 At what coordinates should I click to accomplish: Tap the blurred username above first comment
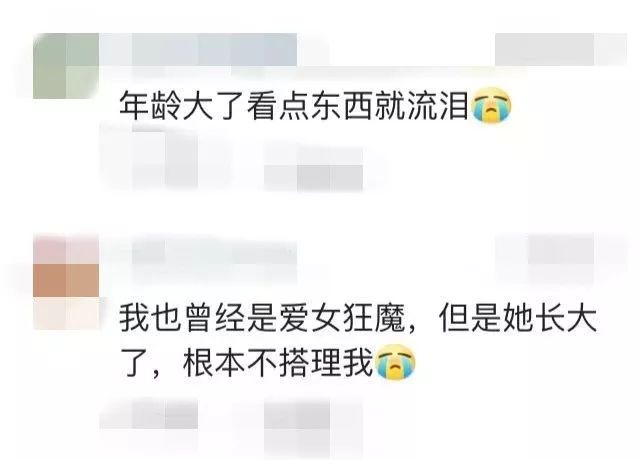[198, 50]
